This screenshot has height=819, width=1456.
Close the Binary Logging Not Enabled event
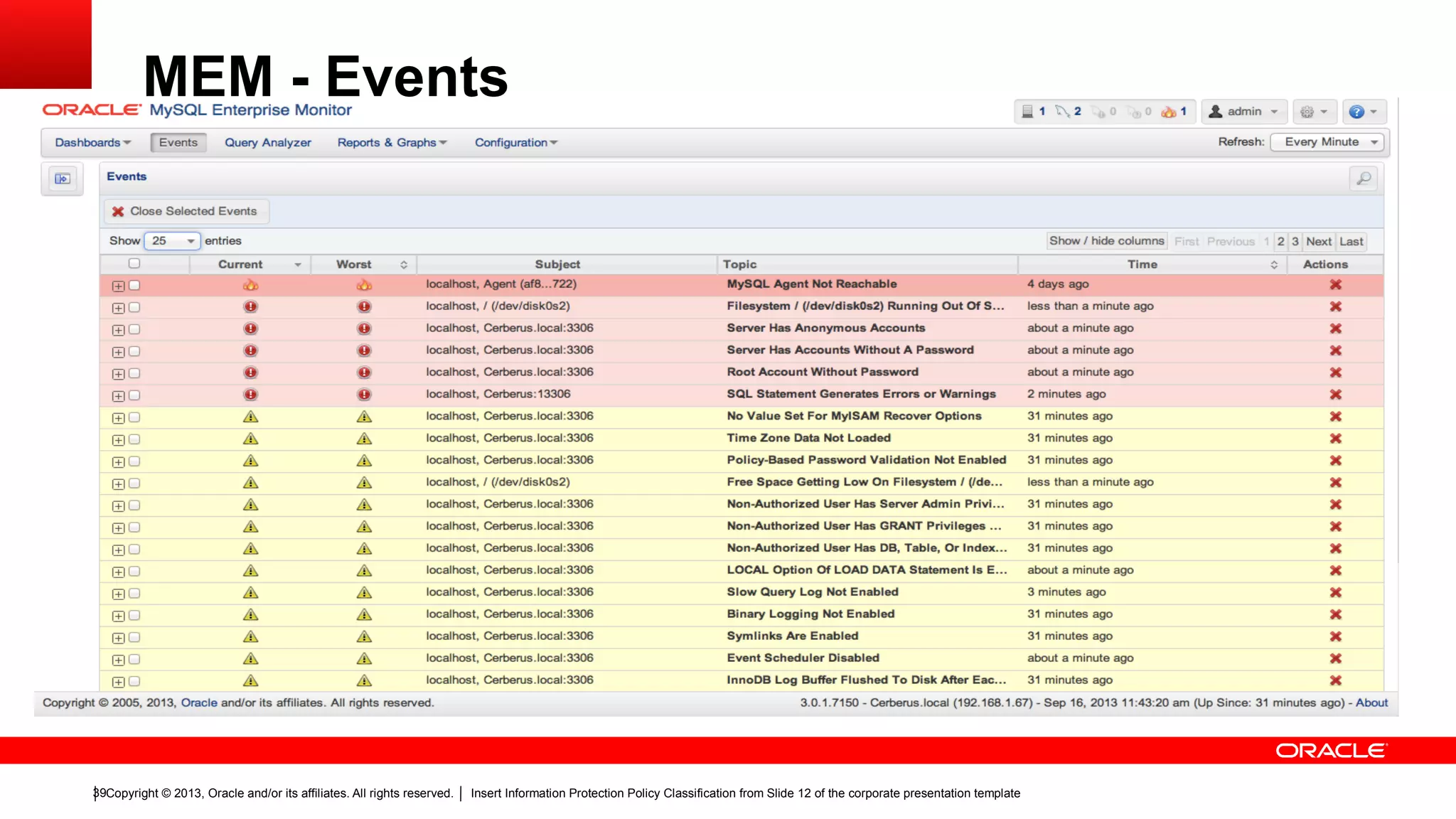pyautogui.click(x=1335, y=614)
